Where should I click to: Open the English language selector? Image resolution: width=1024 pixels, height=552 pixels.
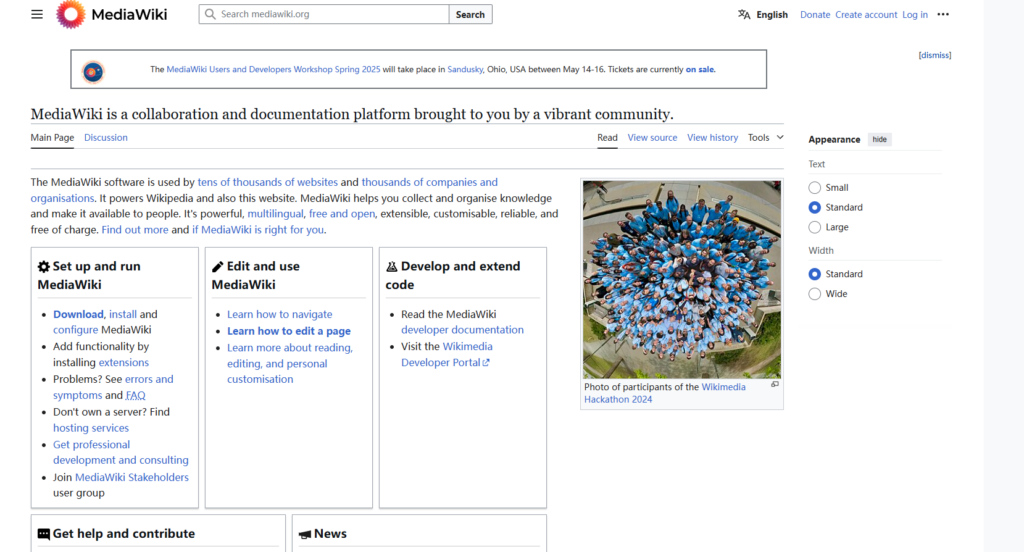point(771,15)
